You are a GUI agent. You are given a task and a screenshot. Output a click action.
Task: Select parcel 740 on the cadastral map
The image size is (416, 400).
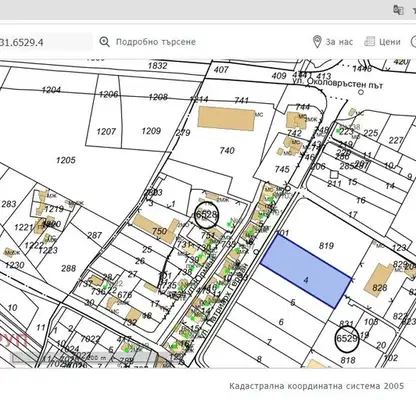(227, 151)
